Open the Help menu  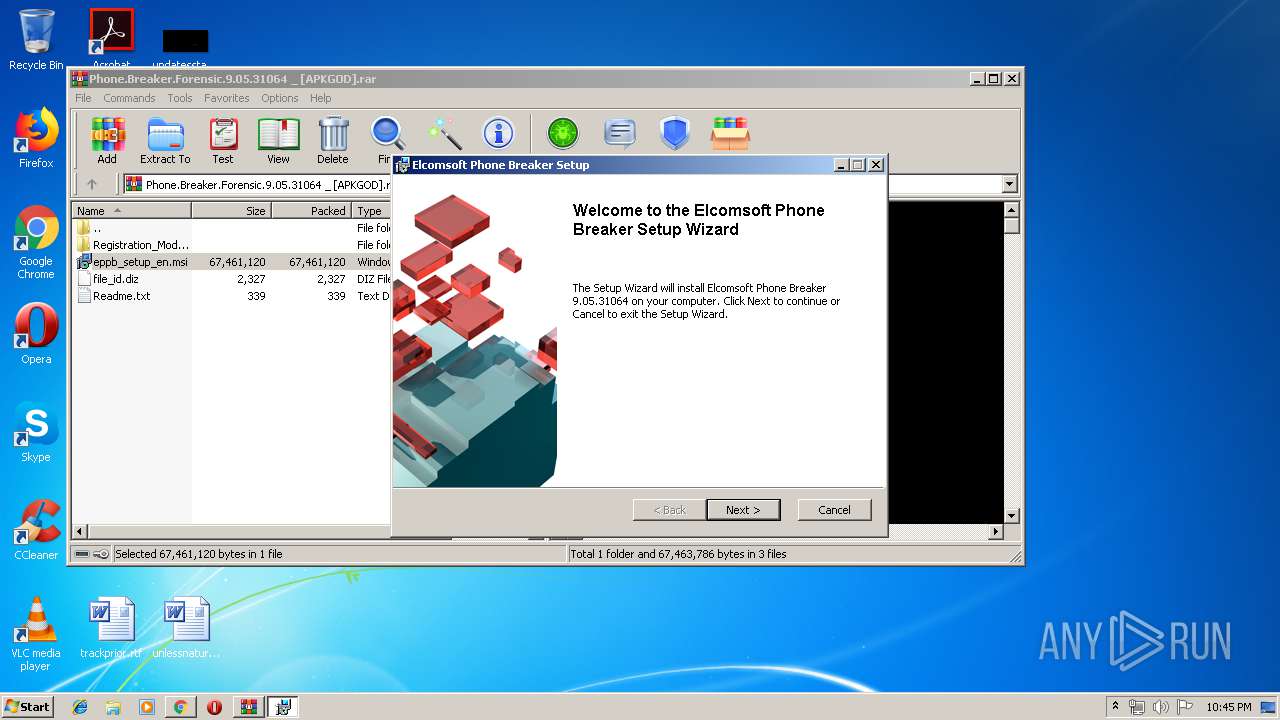(320, 98)
